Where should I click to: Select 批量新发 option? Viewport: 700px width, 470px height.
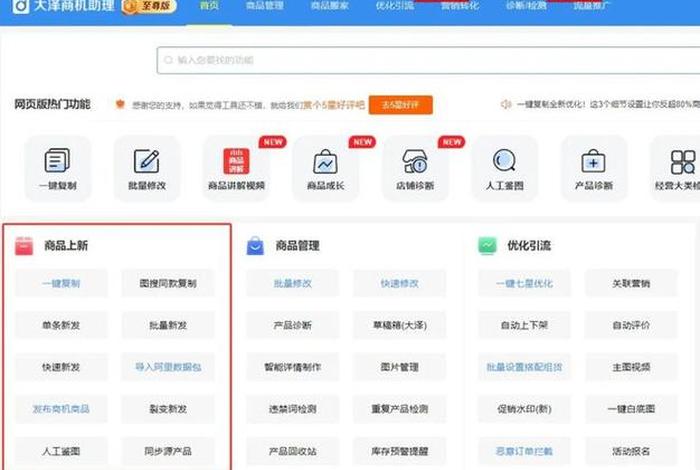click(x=168, y=325)
